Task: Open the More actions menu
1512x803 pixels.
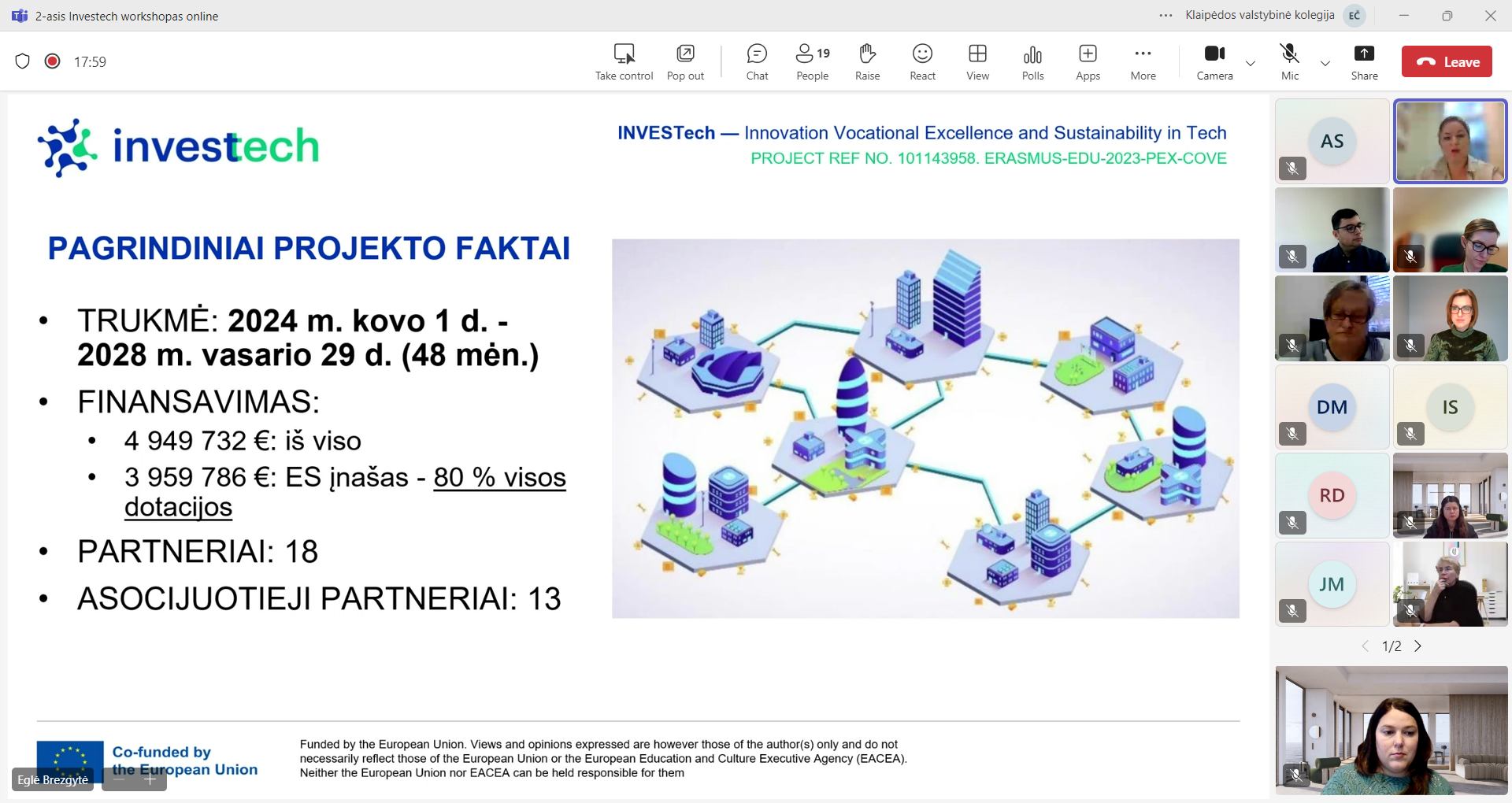Action: tap(1143, 61)
